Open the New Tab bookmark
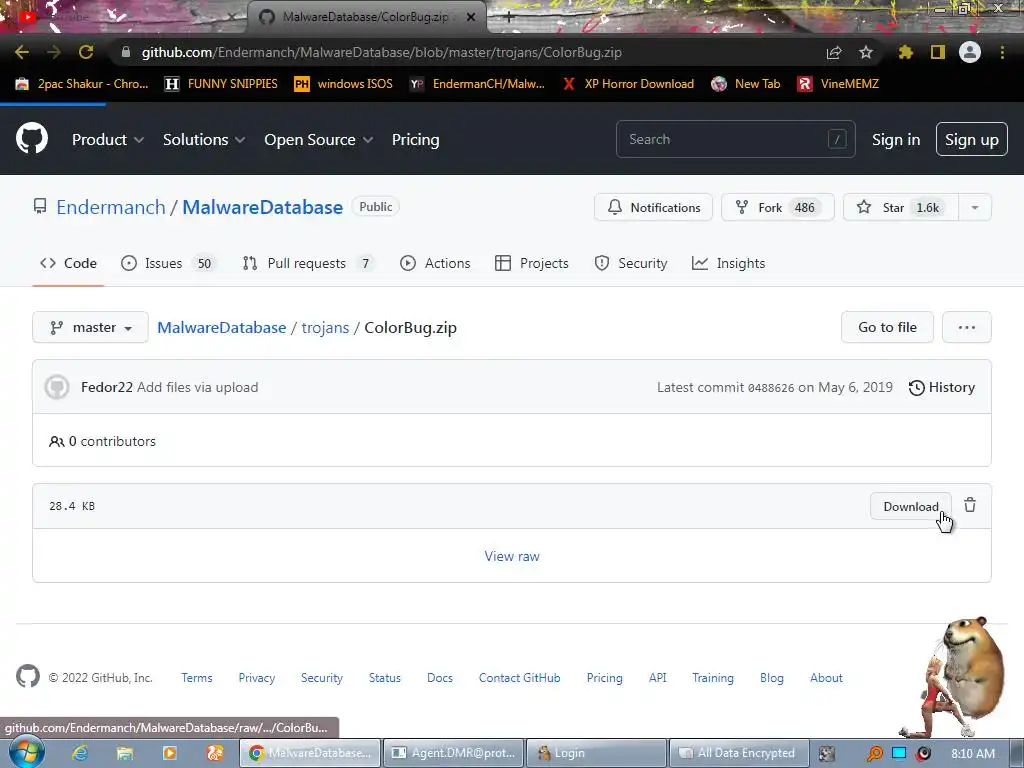The image size is (1024, 768). (x=746, y=84)
